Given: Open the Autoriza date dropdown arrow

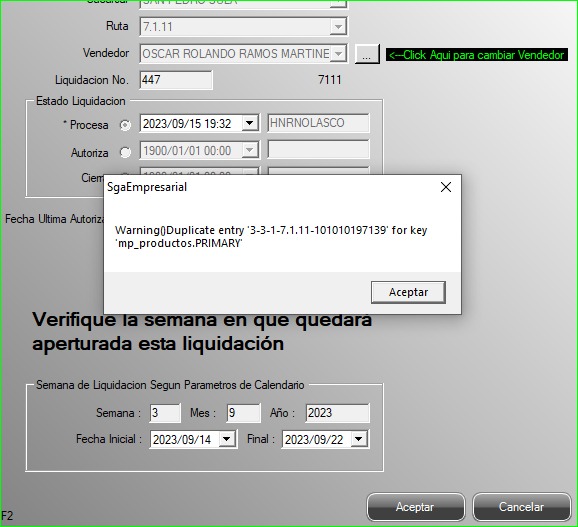Looking at the screenshot, I should click(x=250, y=150).
